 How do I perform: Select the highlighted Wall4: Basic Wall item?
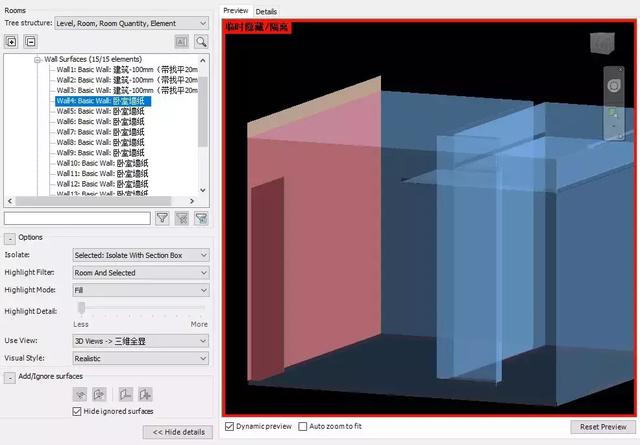click(x=103, y=101)
